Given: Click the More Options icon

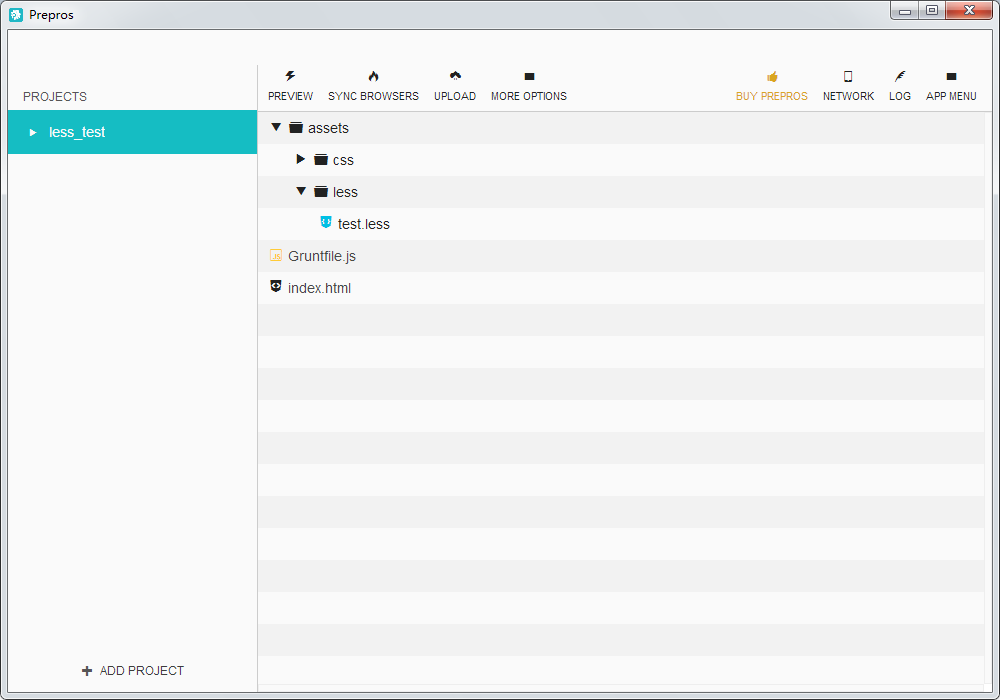Looking at the screenshot, I should click(x=529, y=77).
